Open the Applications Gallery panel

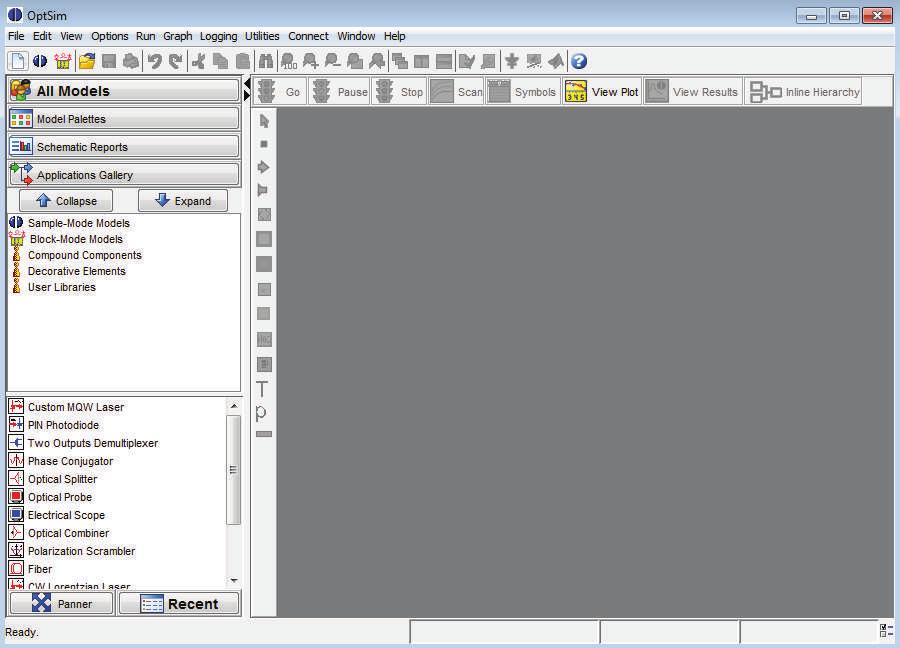(x=124, y=174)
